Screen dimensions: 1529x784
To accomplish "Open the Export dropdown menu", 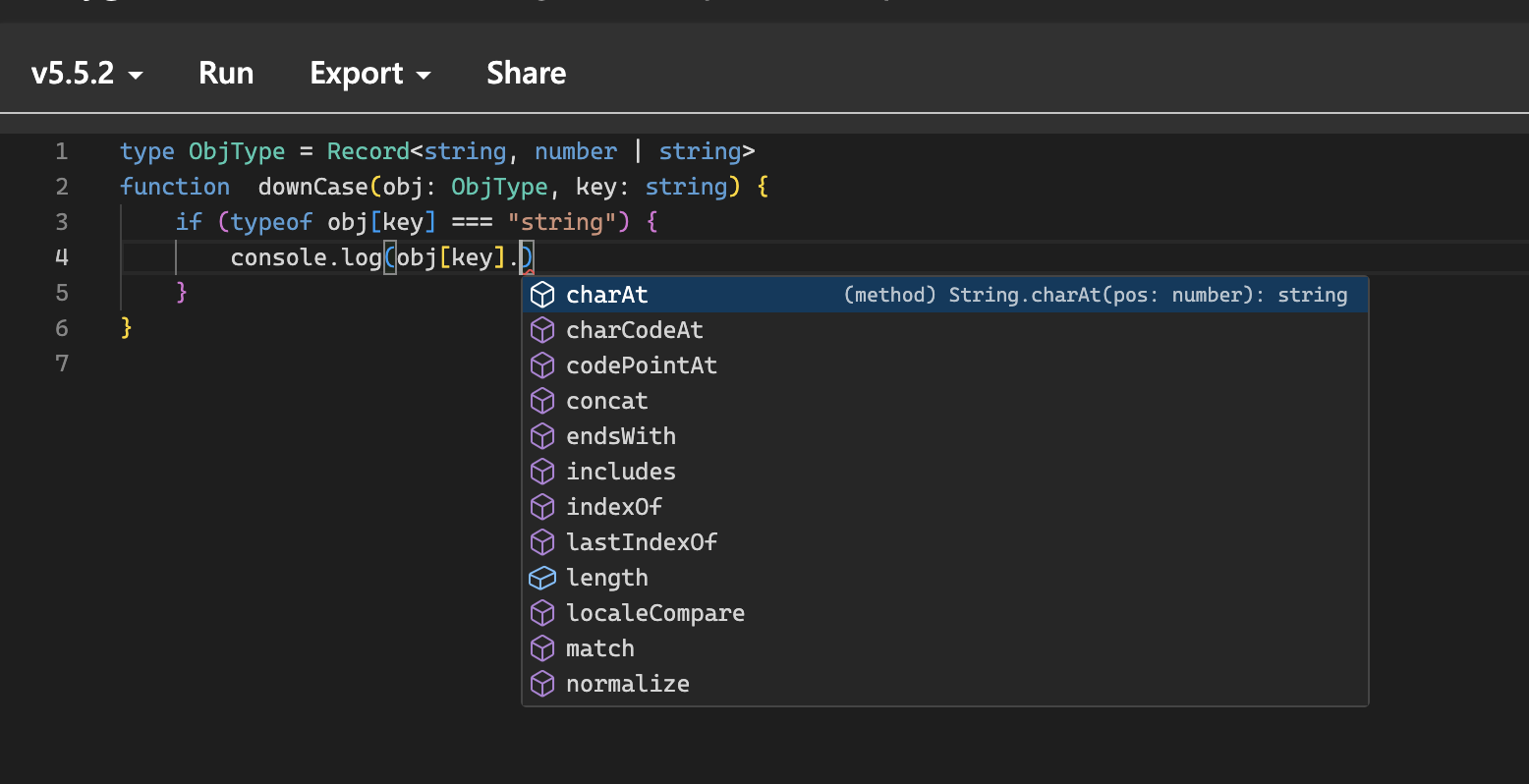I will click(x=369, y=73).
